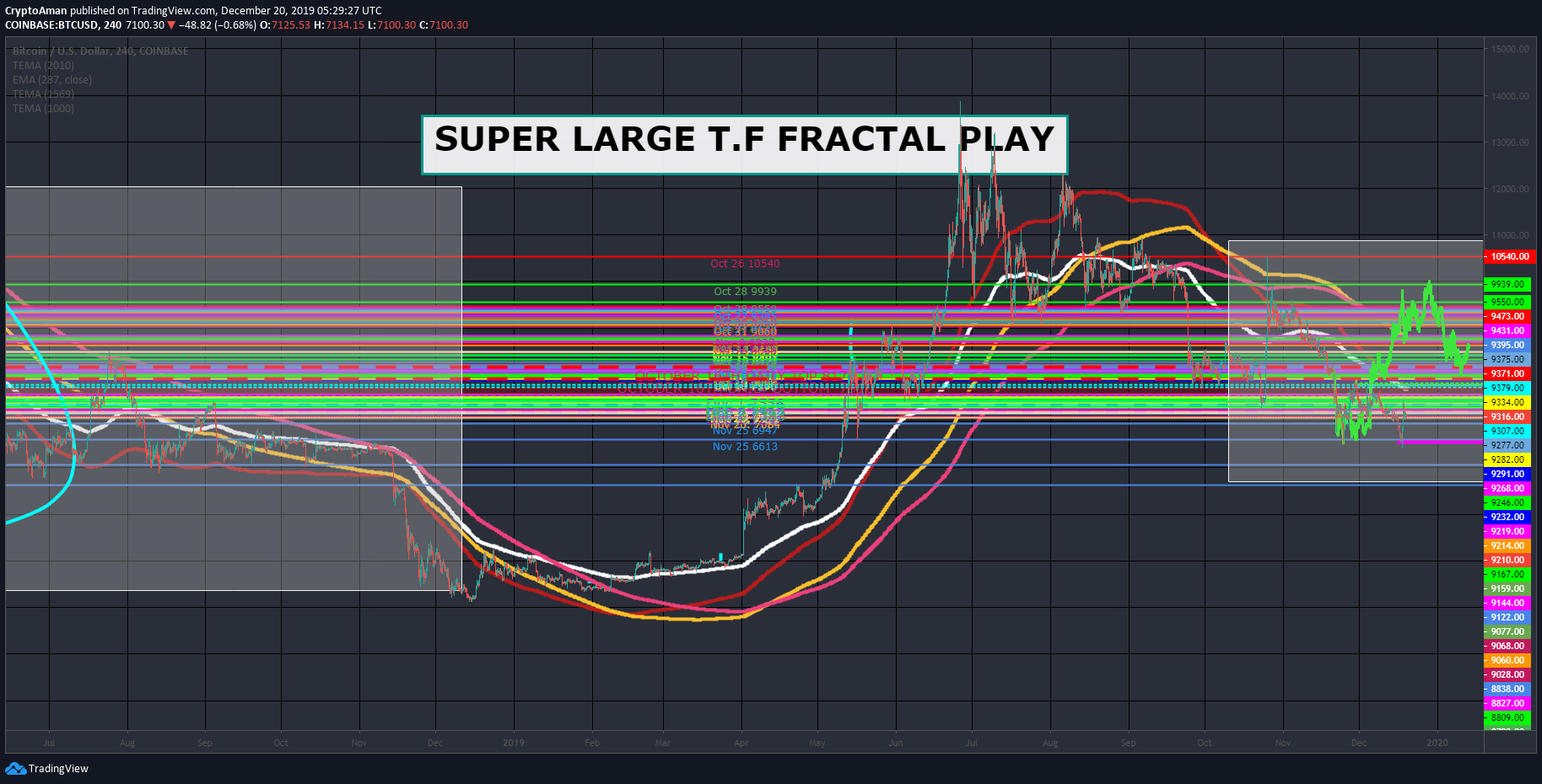Click the red down-arrow price change indicator
The image size is (1542, 784).
(171, 25)
